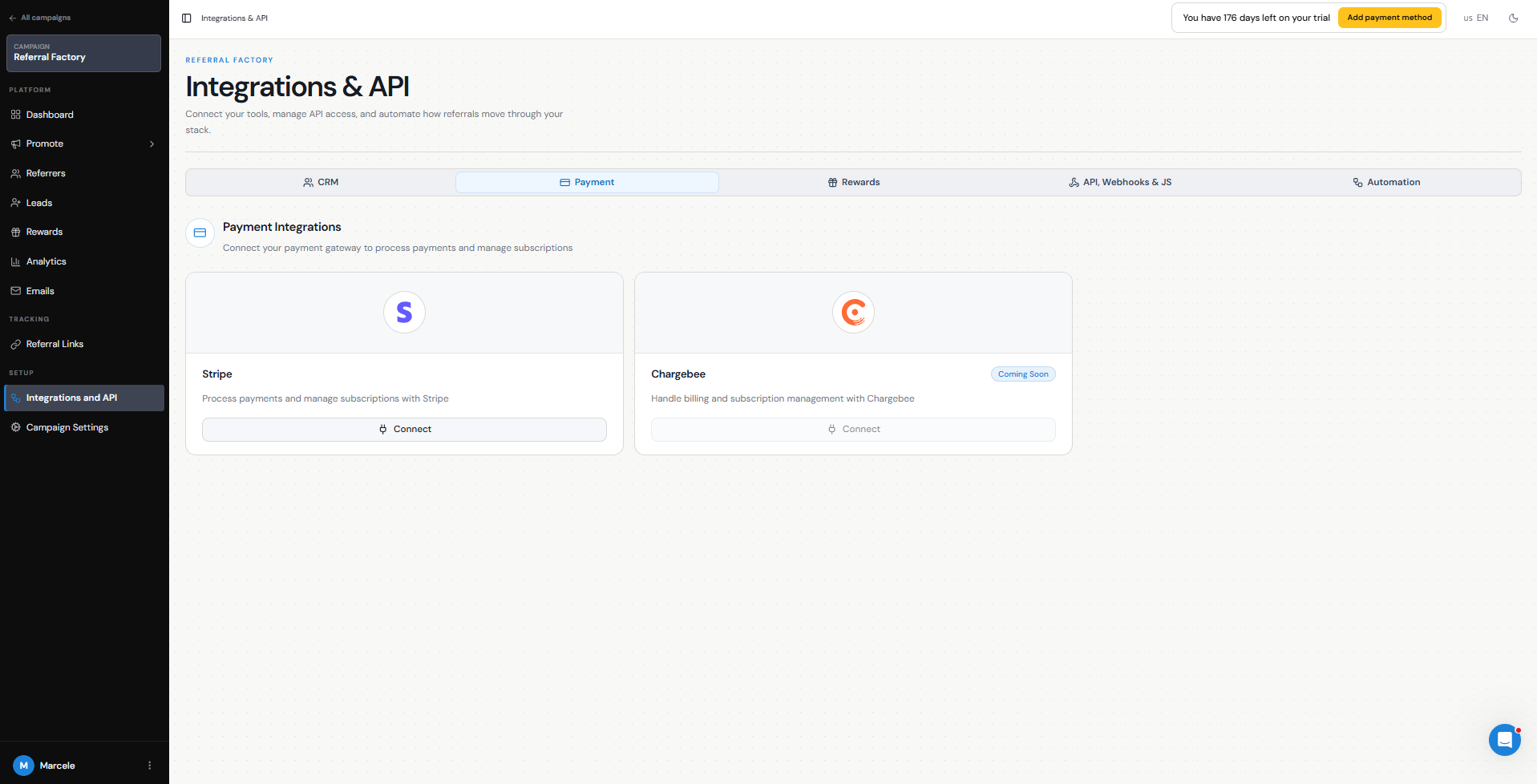Click the Automation tab icon
Image resolution: width=1537 pixels, height=784 pixels.
tap(1357, 183)
